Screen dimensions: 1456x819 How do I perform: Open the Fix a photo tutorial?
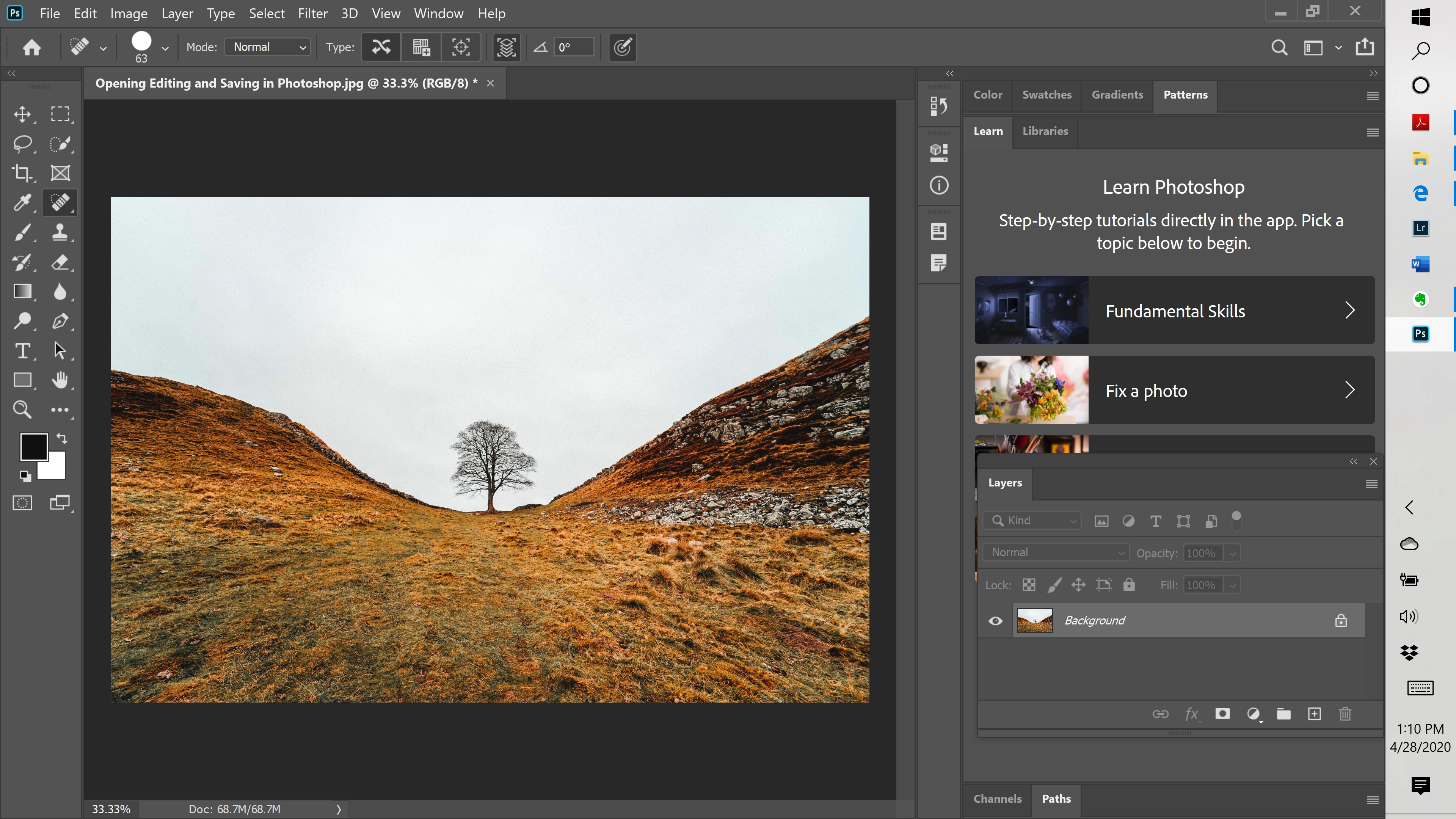pos(1174,390)
